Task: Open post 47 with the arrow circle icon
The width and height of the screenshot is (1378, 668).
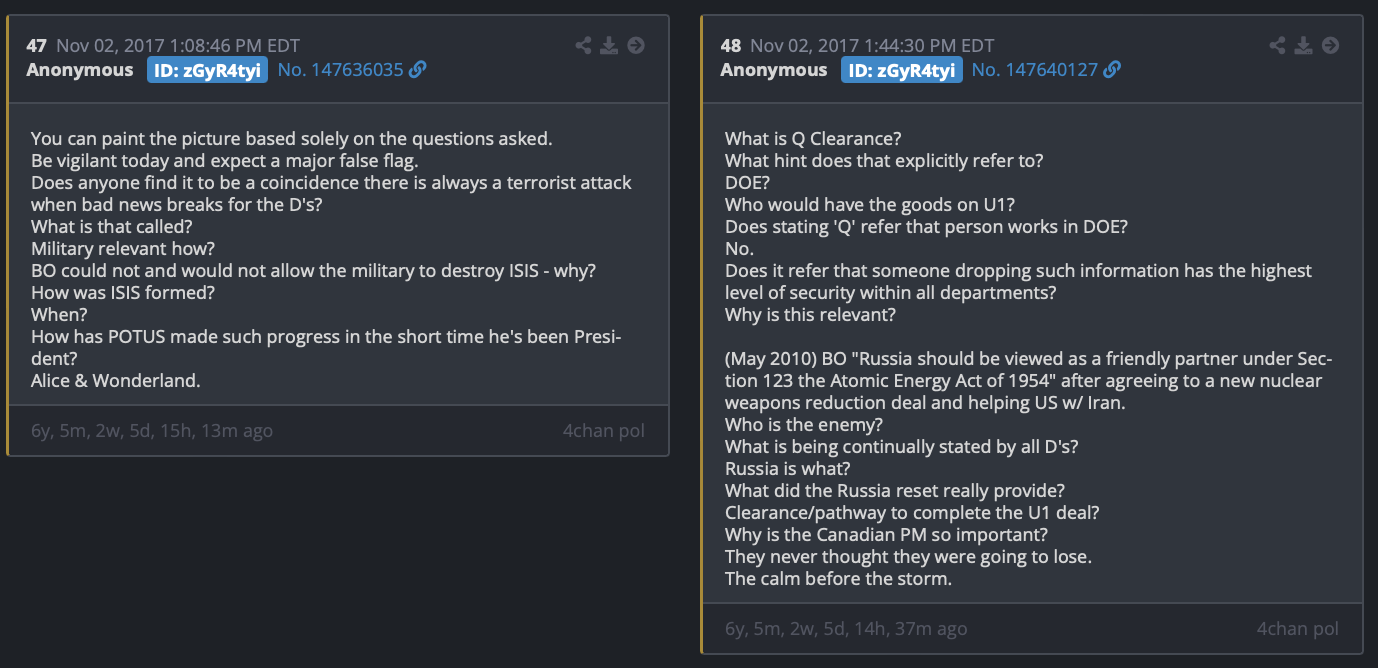Action: pos(636,45)
